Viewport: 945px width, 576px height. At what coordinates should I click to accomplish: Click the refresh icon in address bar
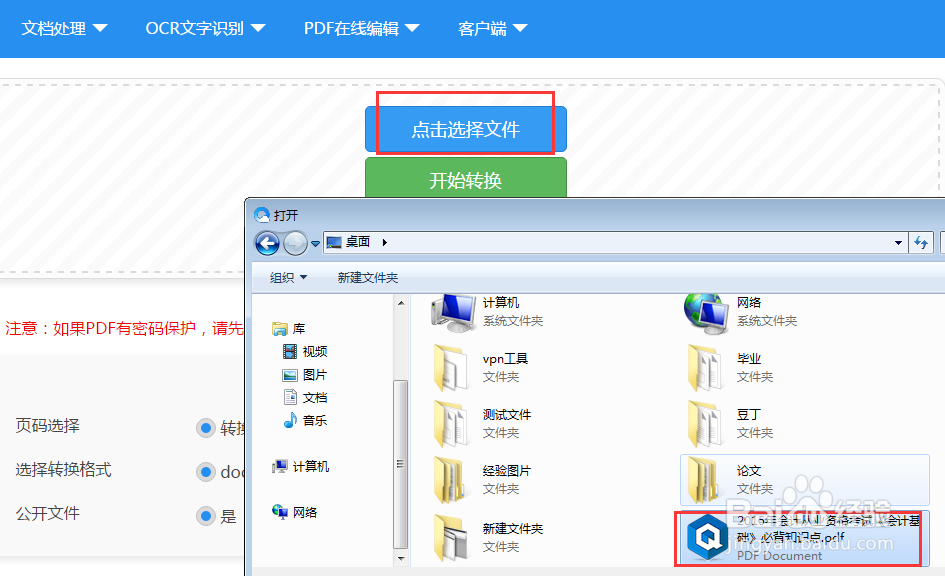(x=920, y=242)
